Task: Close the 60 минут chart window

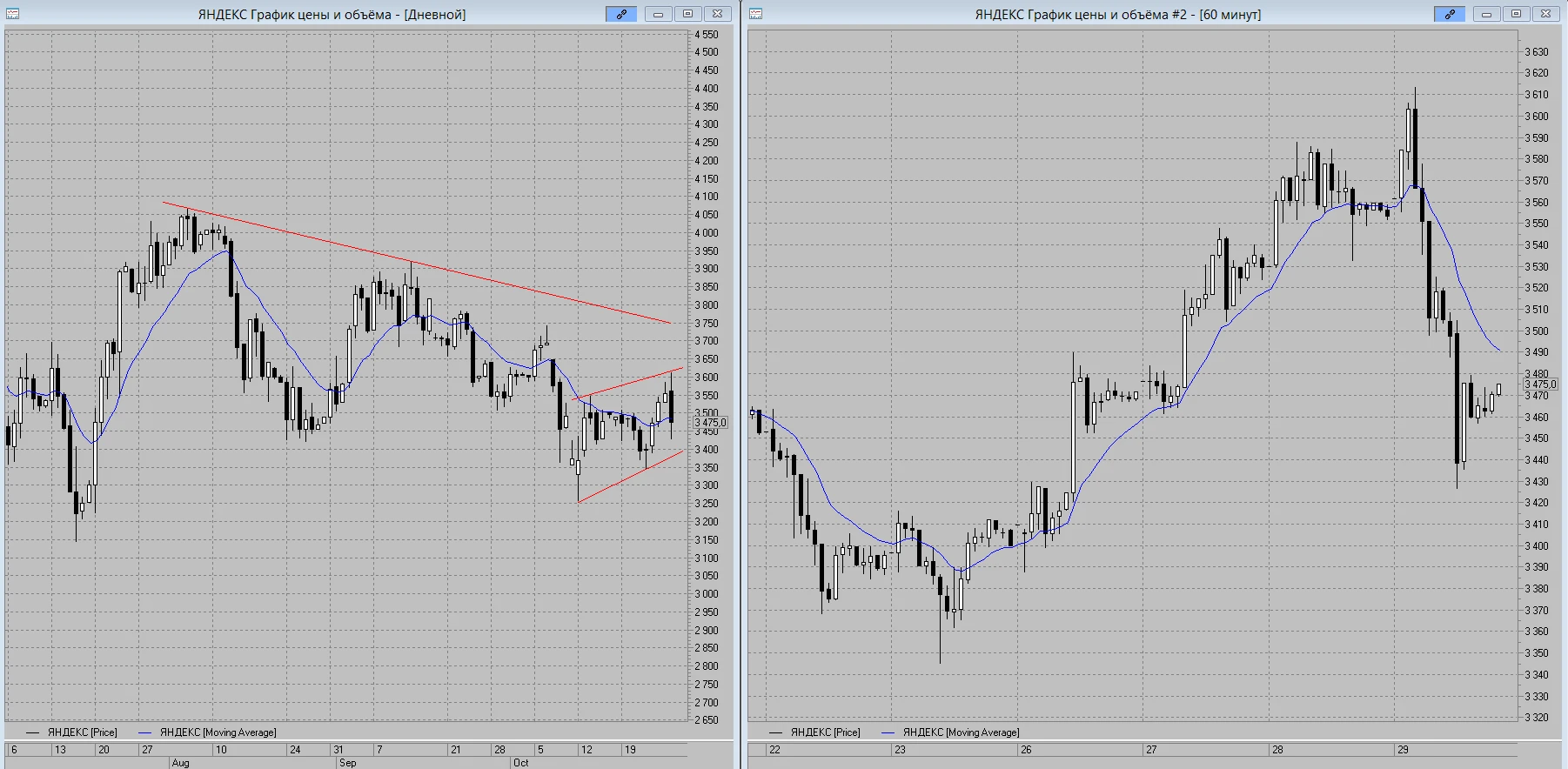Action: click(x=1545, y=14)
